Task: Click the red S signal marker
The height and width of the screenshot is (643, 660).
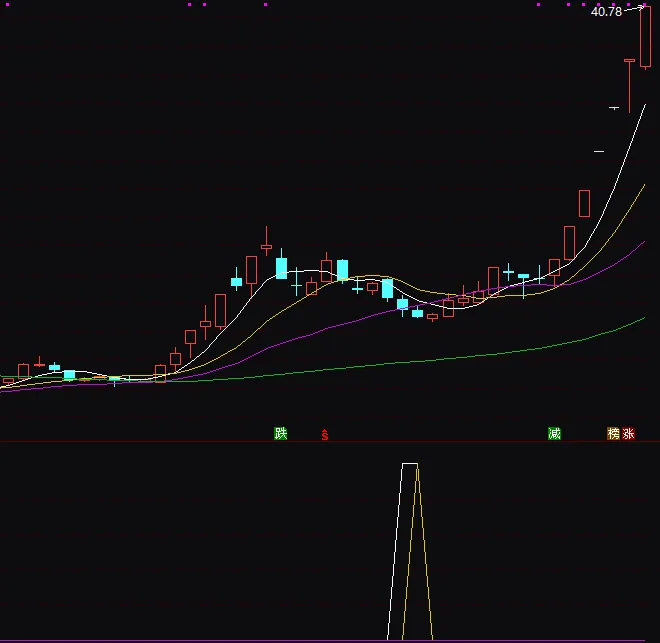Action: click(325, 435)
